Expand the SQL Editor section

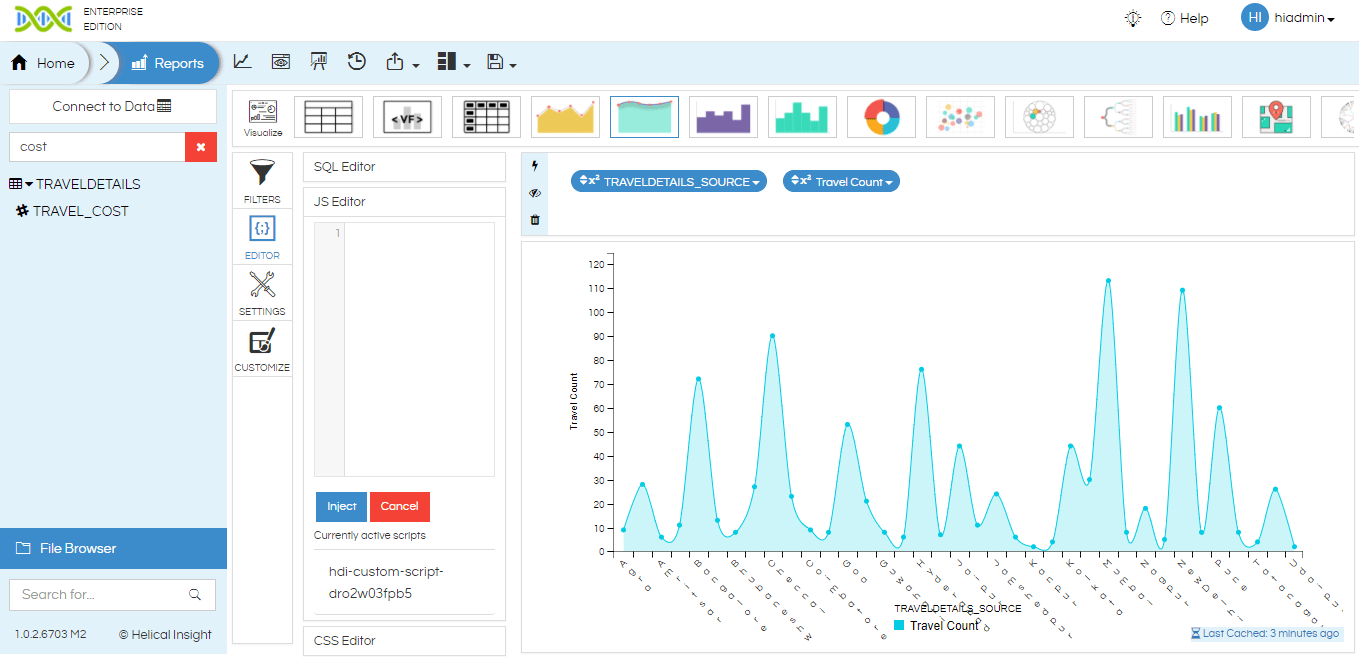[404, 167]
